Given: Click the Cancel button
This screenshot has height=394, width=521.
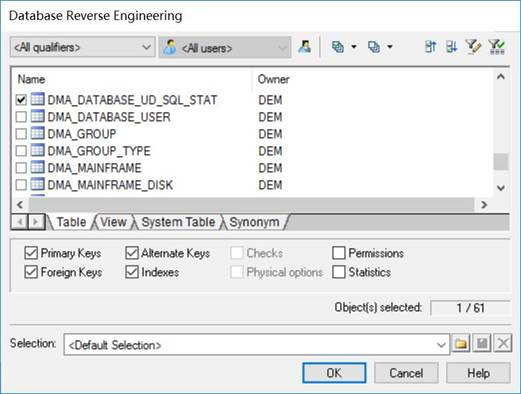Looking at the screenshot, I should point(406,373).
